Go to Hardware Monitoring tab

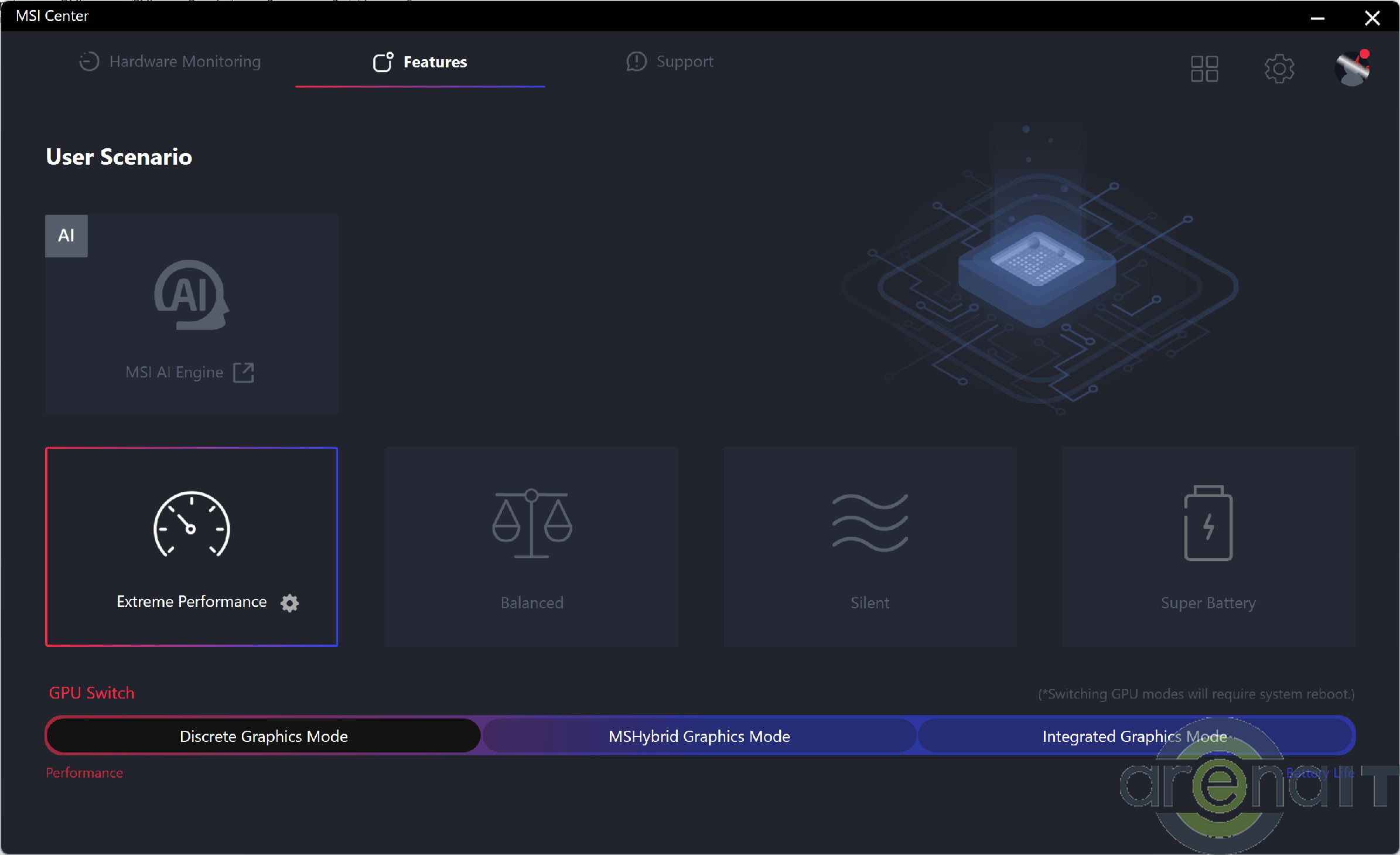[170, 62]
